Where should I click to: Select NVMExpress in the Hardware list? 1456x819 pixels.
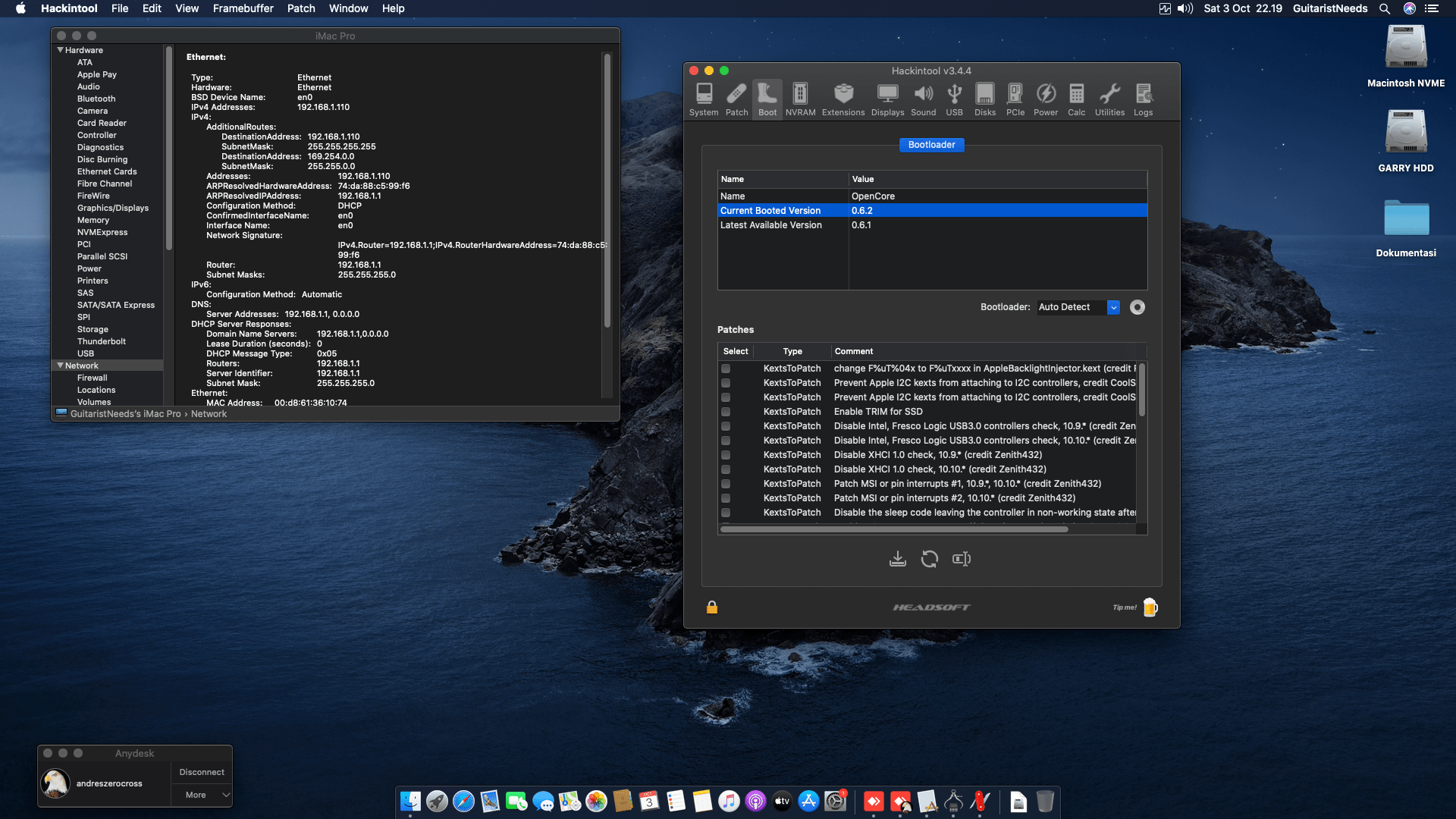click(x=102, y=232)
